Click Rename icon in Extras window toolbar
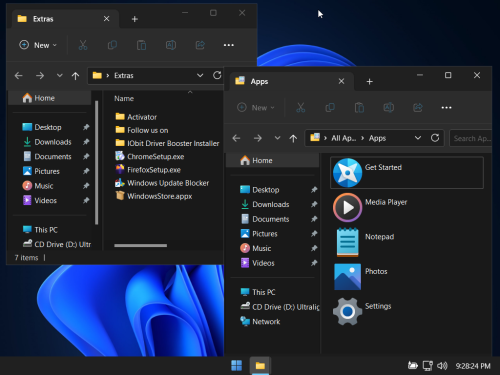Viewport: 500px width, 375px height. click(171, 45)
